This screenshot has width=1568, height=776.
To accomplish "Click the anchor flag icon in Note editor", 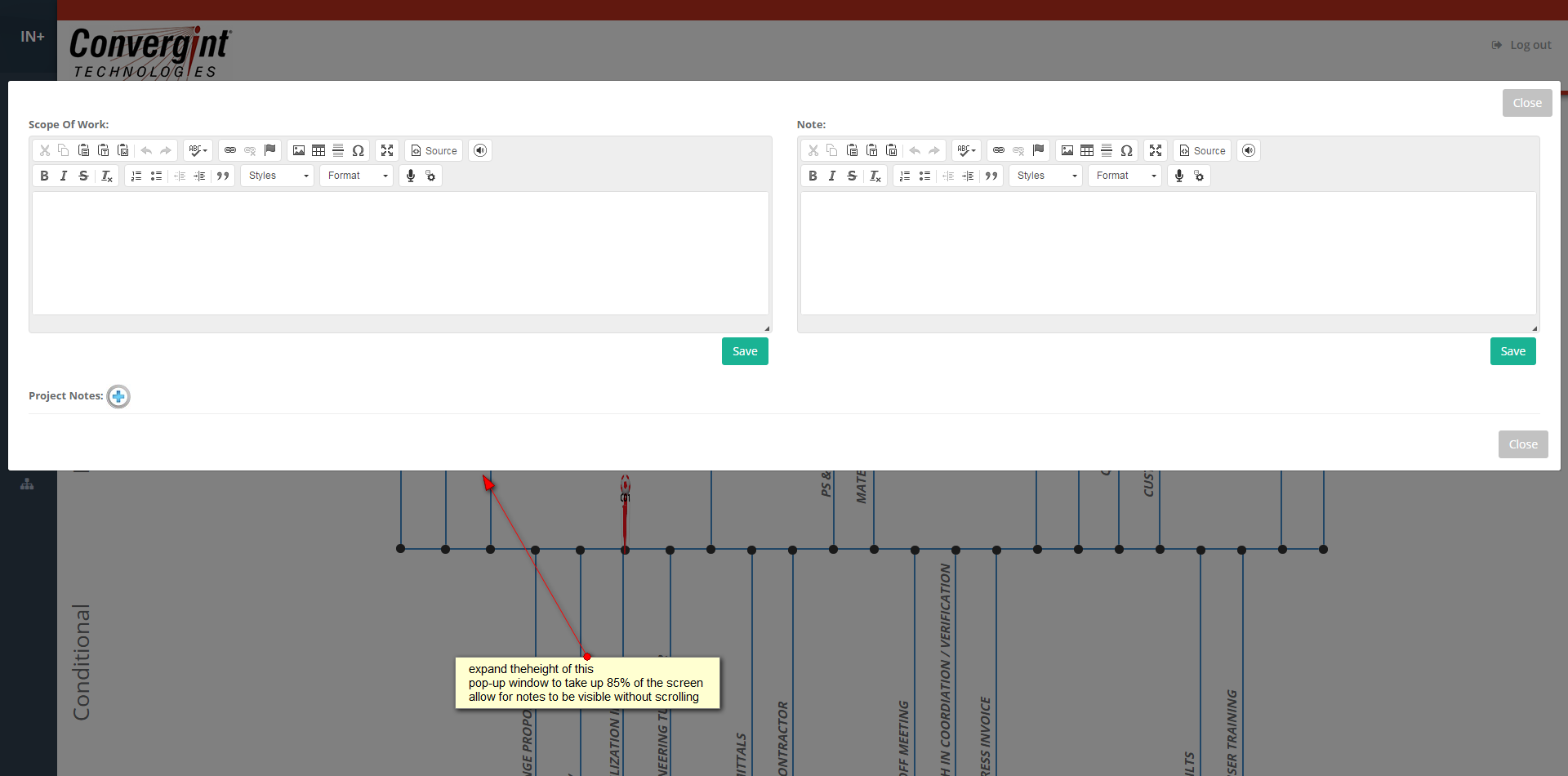I will tap(1038, 150).
